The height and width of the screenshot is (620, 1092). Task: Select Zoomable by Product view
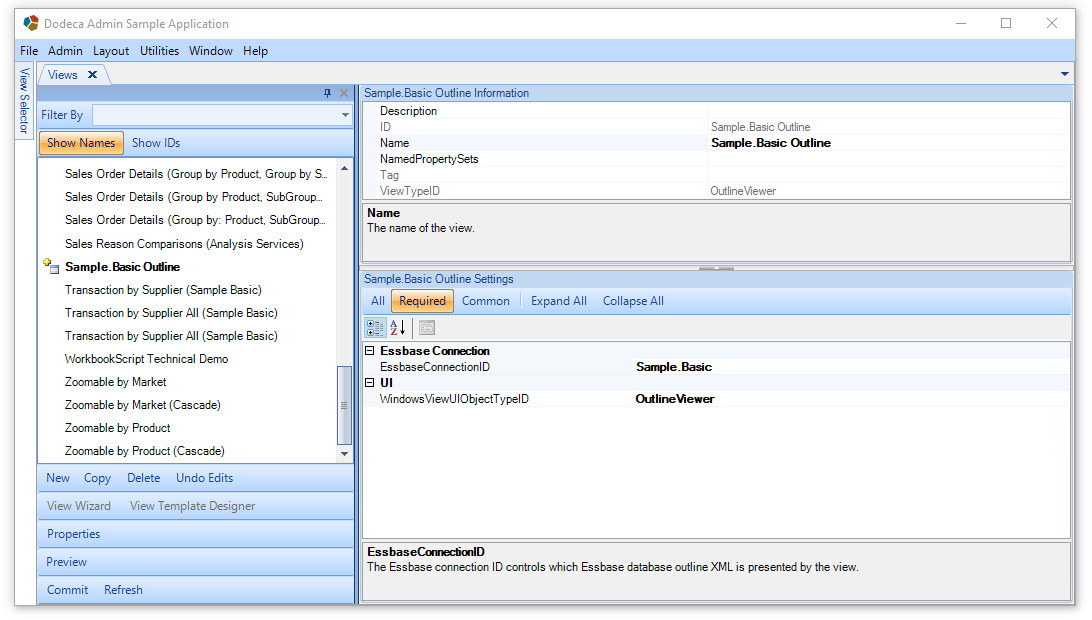pos(118,428)
